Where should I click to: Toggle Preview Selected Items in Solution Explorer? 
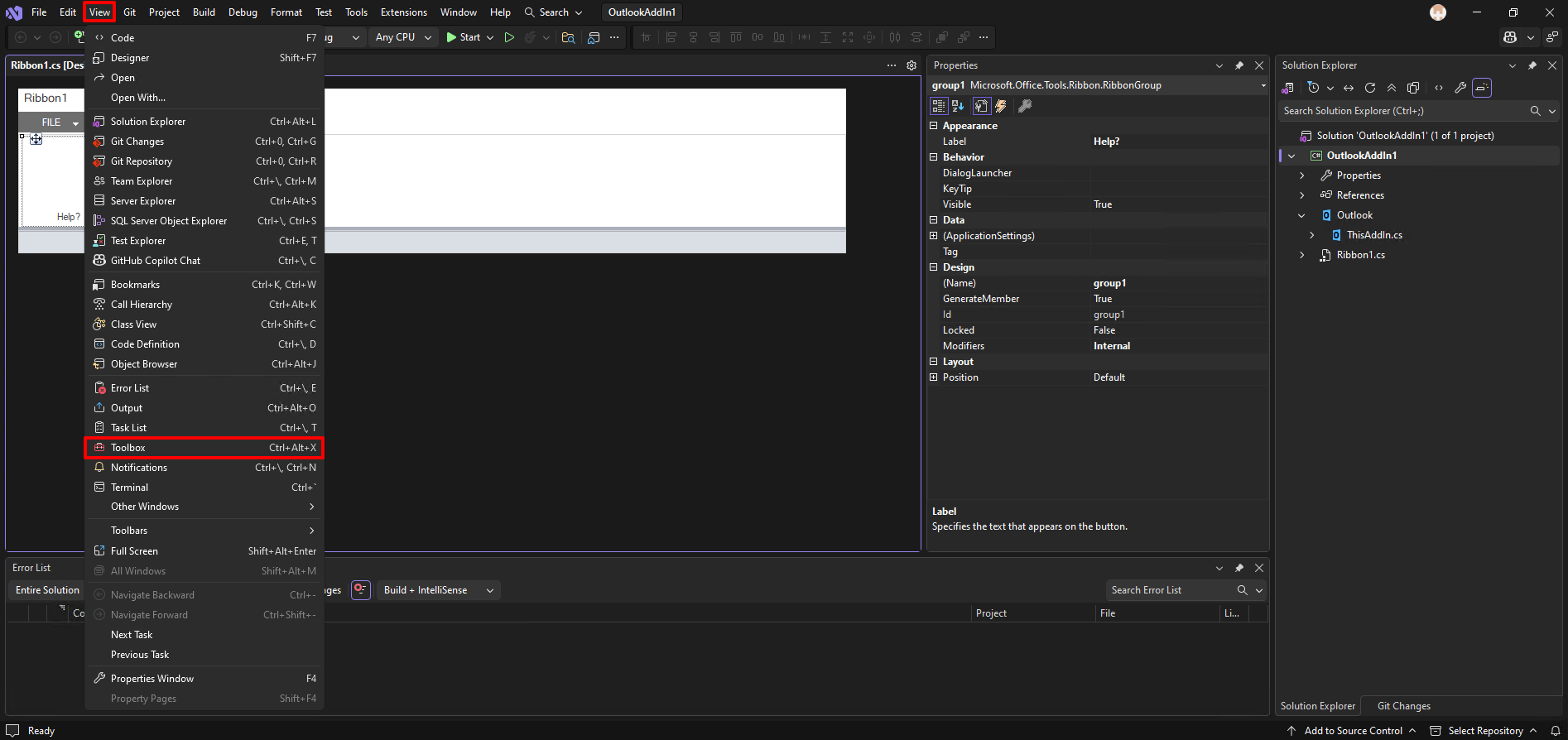(x=1482, y=88)
